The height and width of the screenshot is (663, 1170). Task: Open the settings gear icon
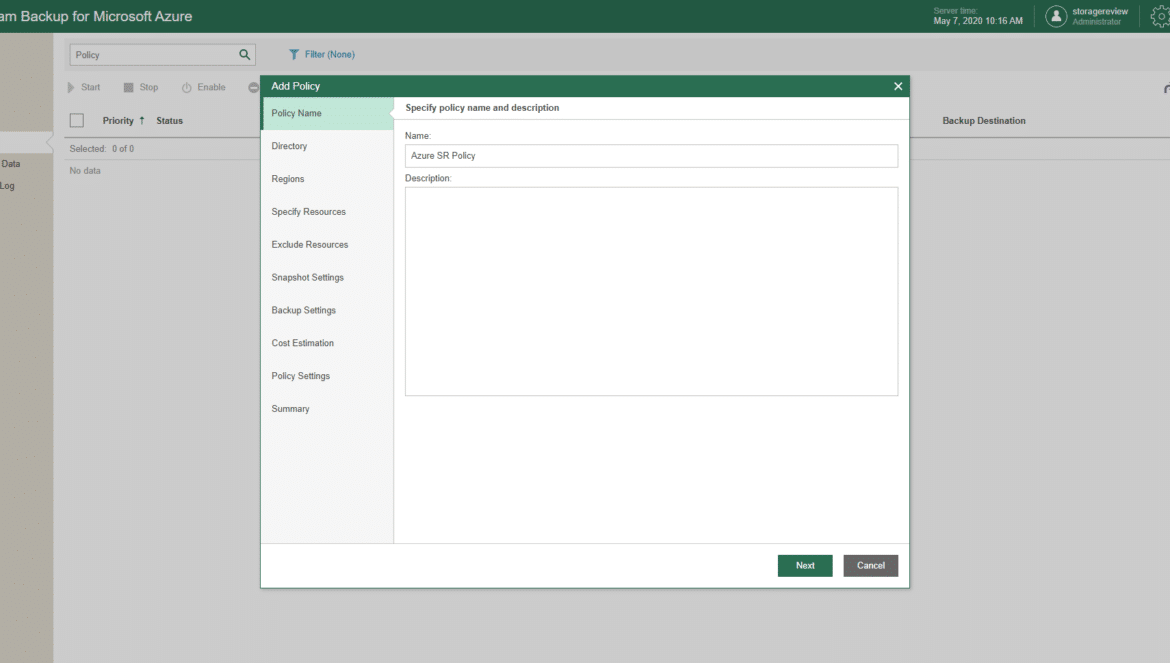1160,16
